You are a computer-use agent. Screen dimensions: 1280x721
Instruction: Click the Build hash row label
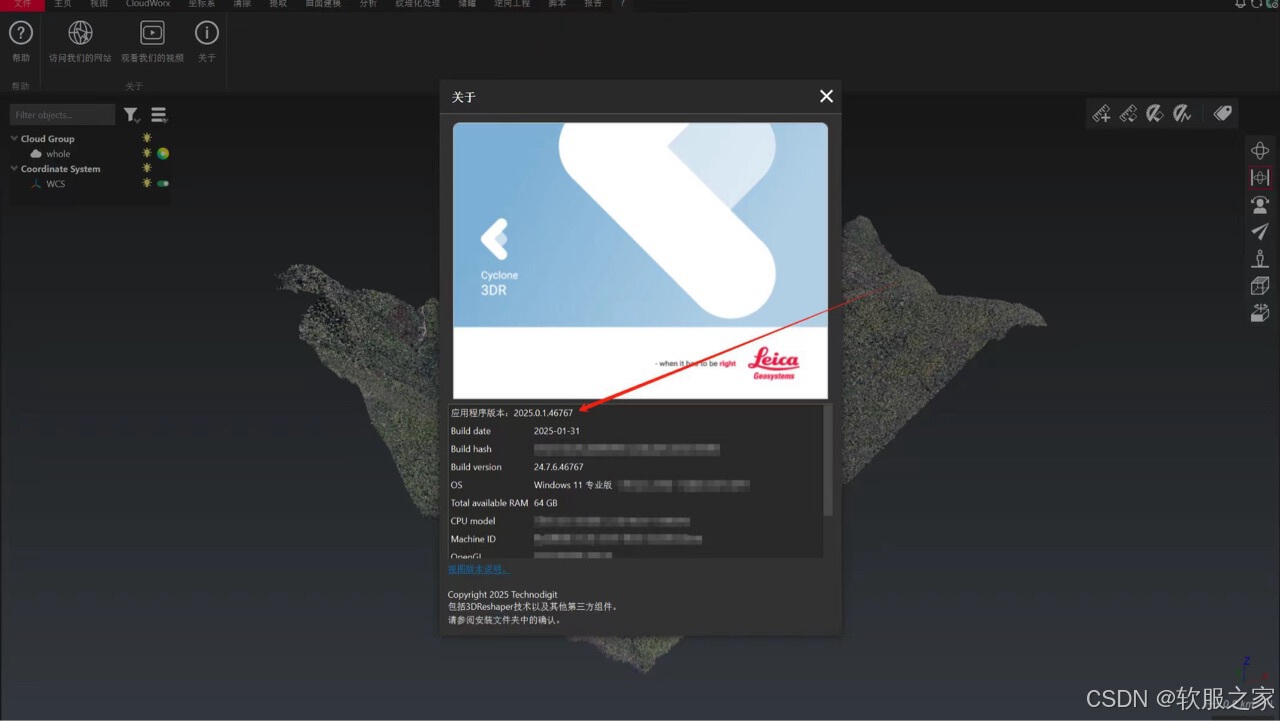471,449
